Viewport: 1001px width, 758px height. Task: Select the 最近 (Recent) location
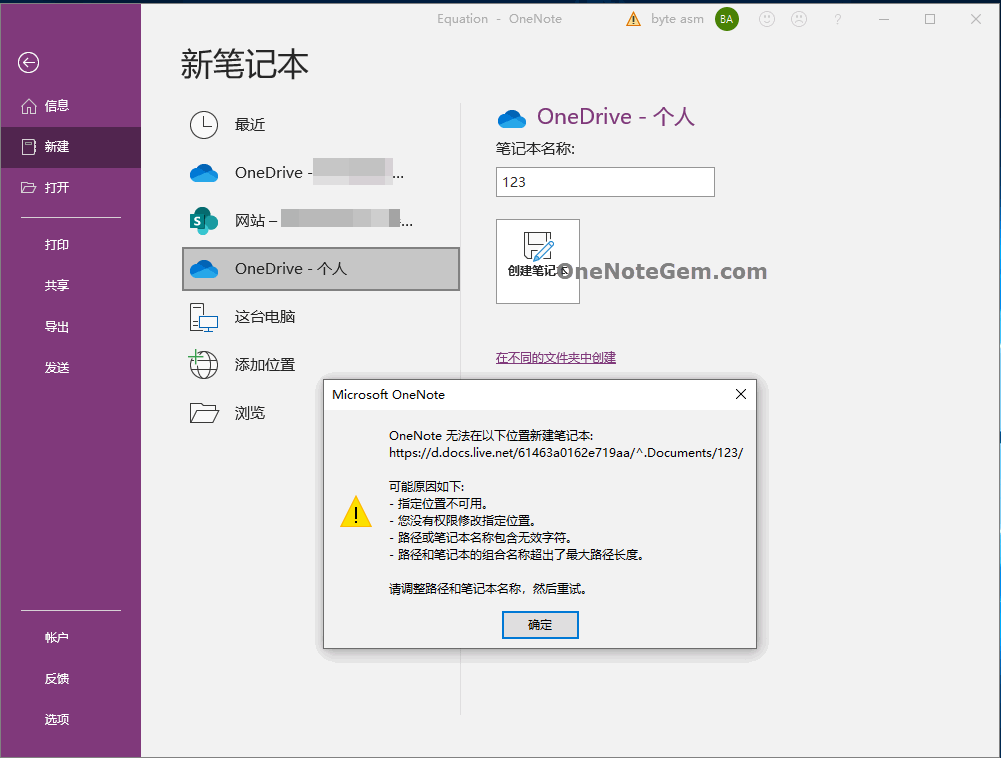tap(320, 125)
